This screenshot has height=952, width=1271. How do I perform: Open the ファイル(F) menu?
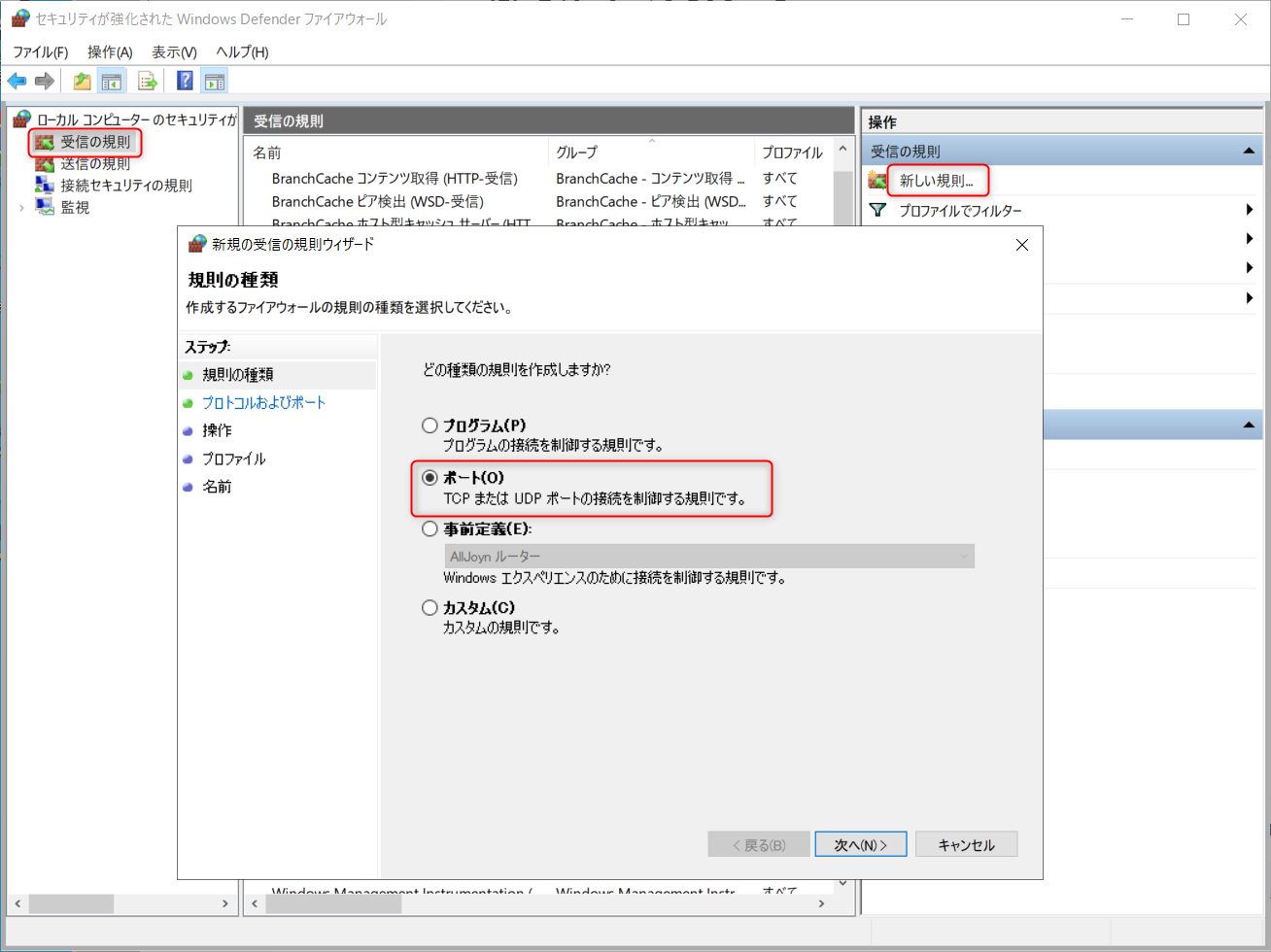click(41, 52)
